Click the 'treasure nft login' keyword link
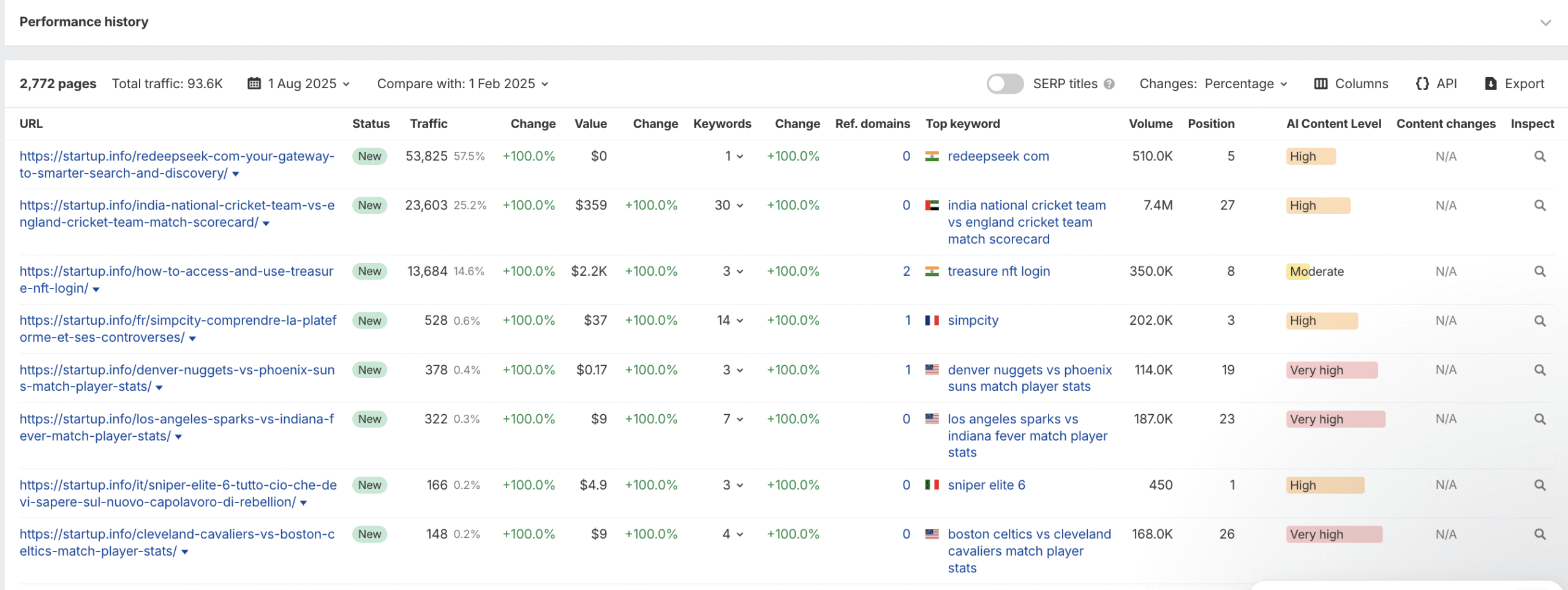 point(998,271)
